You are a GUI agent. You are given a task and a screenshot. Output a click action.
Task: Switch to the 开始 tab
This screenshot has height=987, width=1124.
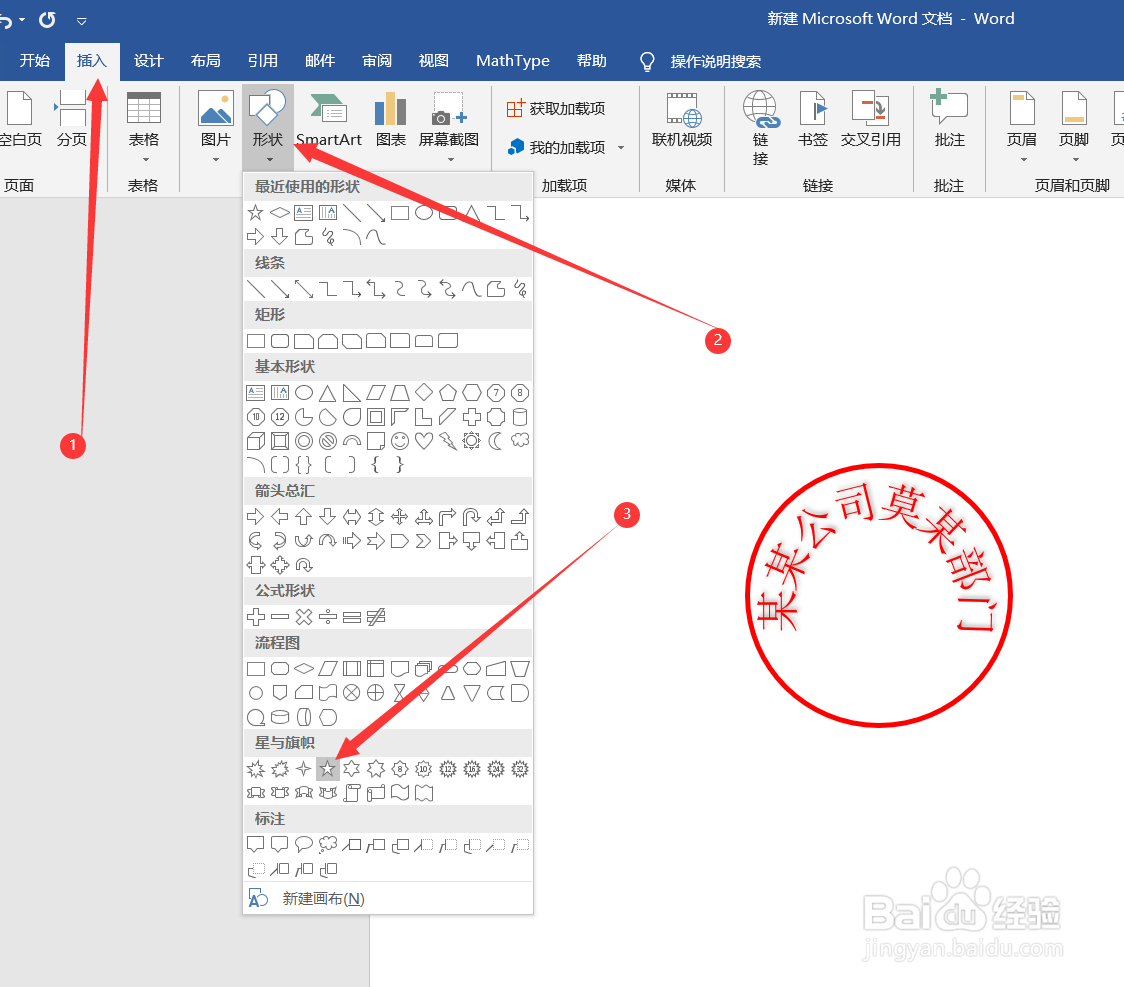[34, 61]
